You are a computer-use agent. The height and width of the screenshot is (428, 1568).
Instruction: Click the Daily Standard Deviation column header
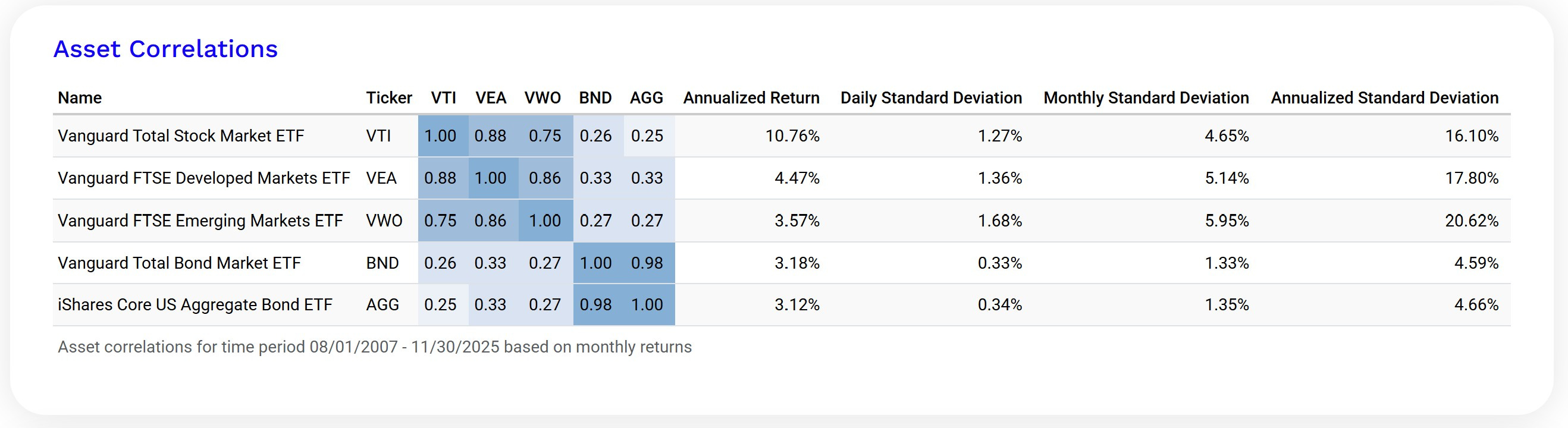point(931,98)
